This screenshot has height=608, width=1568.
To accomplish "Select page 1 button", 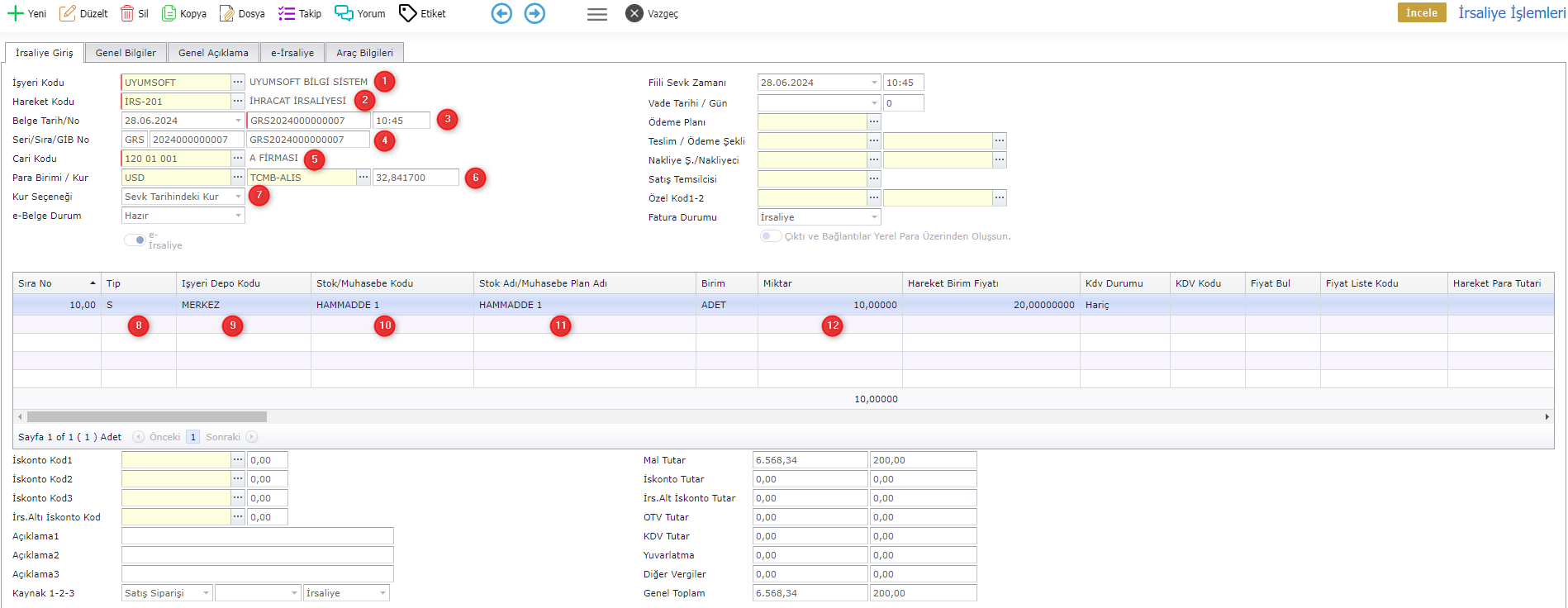I will (192, 437).
